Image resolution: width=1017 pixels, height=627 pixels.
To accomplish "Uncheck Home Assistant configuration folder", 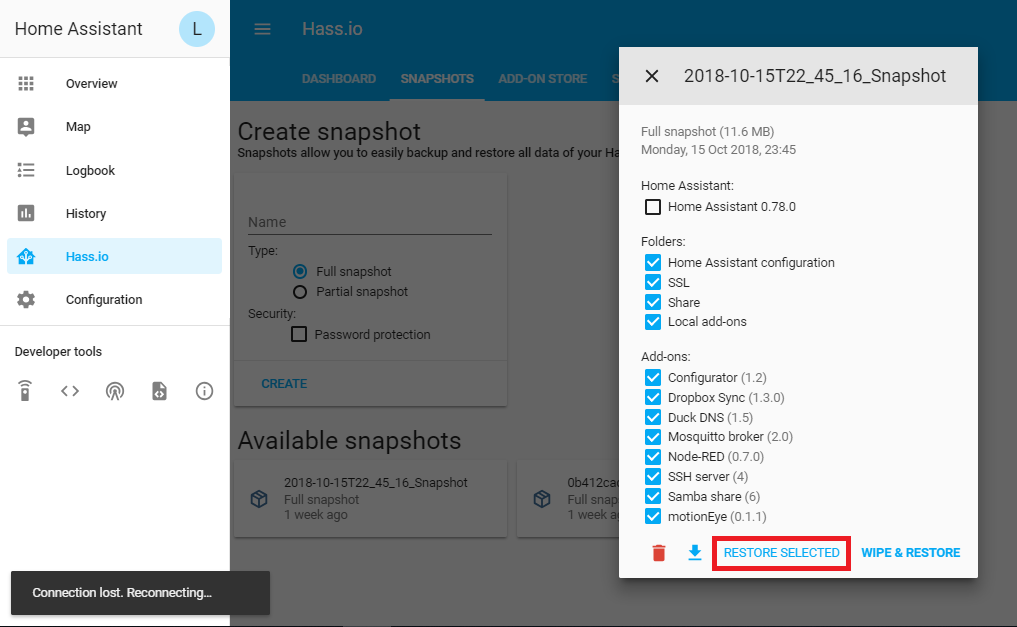I will point(653,263).
